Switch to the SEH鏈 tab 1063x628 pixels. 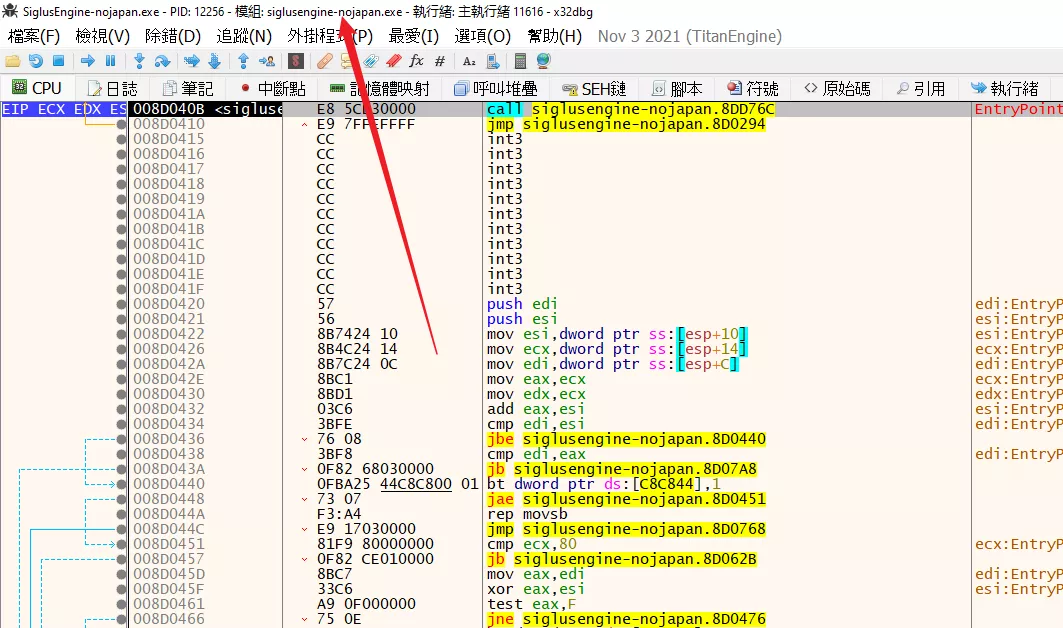[x=594, y=89]
